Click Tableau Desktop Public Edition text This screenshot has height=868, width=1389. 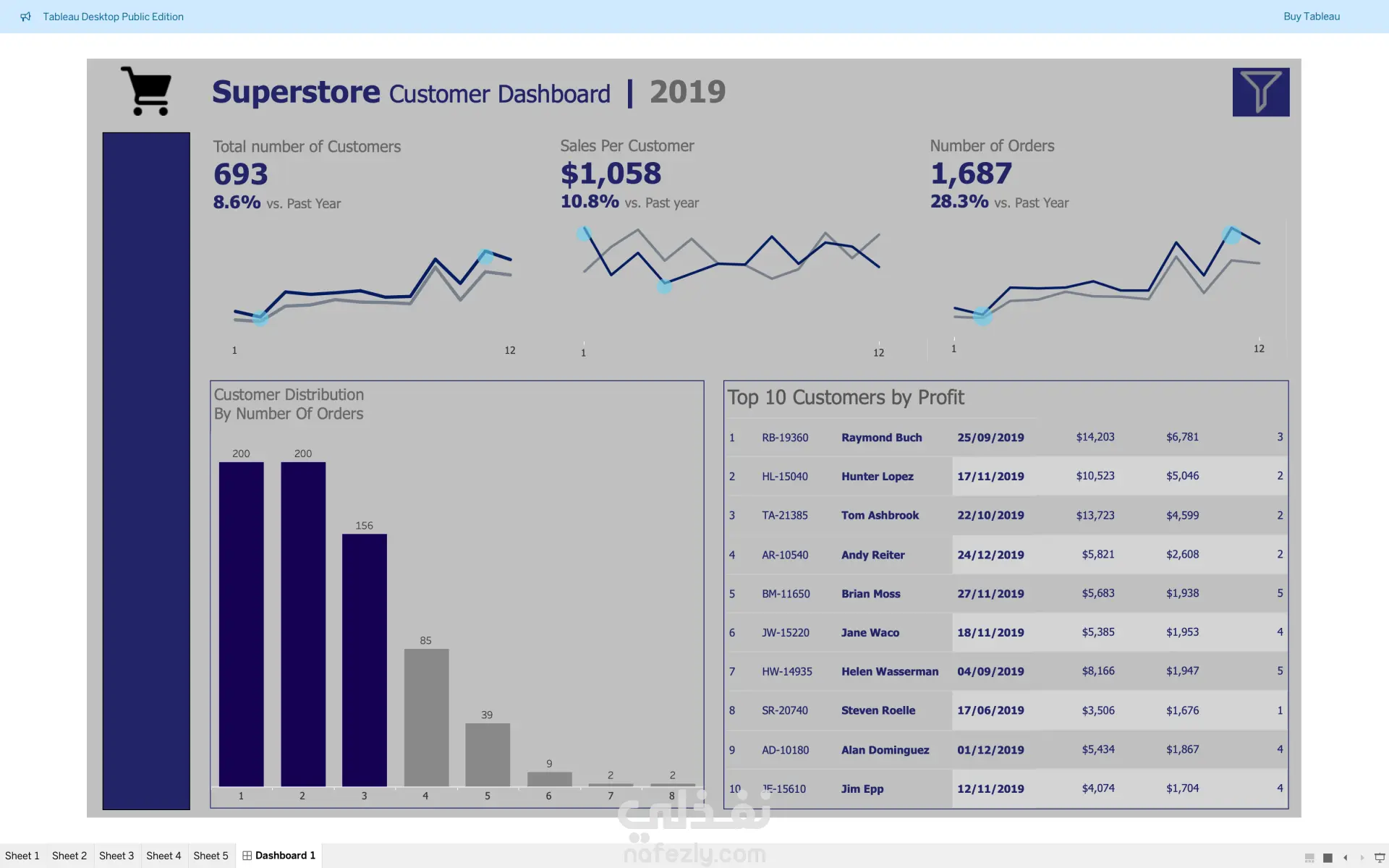113,17
